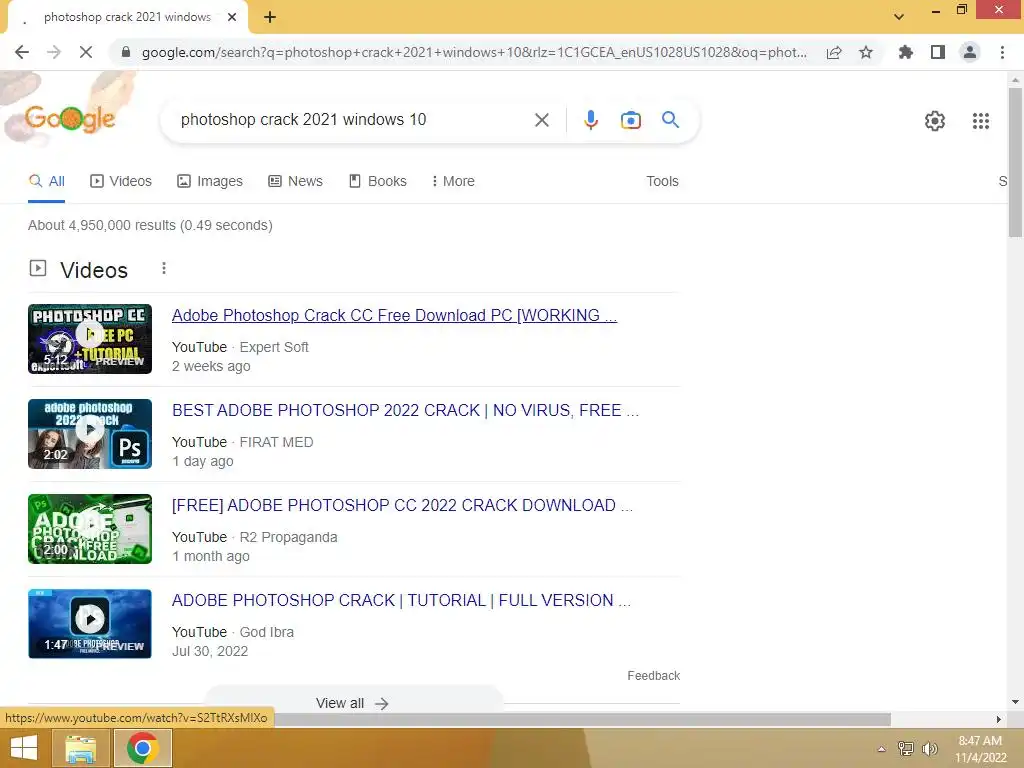
Task: Open a new browser tab
Action: (270, 17)
